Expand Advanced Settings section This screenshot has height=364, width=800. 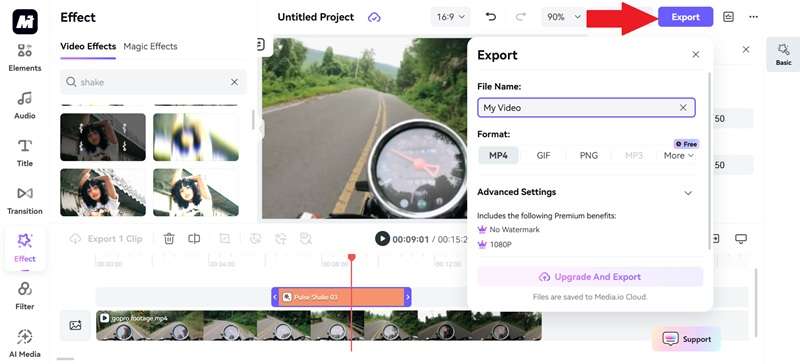(586, 192)
